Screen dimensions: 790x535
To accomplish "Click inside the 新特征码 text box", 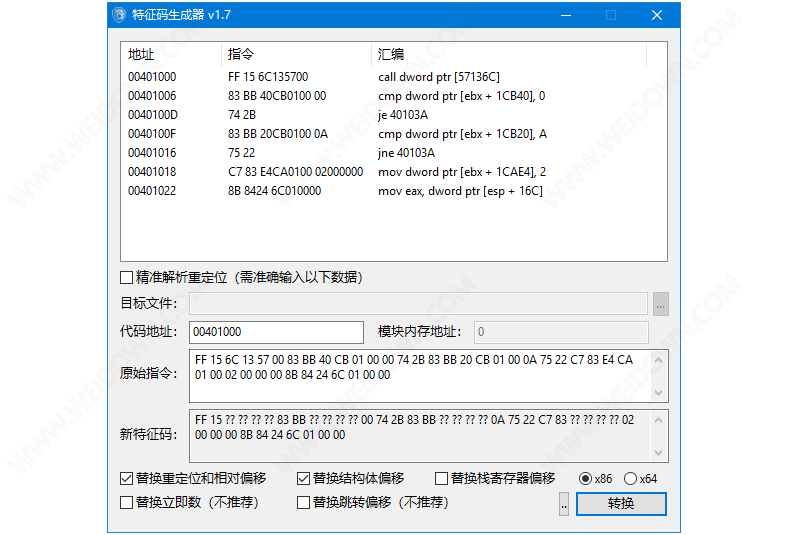I will click(x=420, y=436).
